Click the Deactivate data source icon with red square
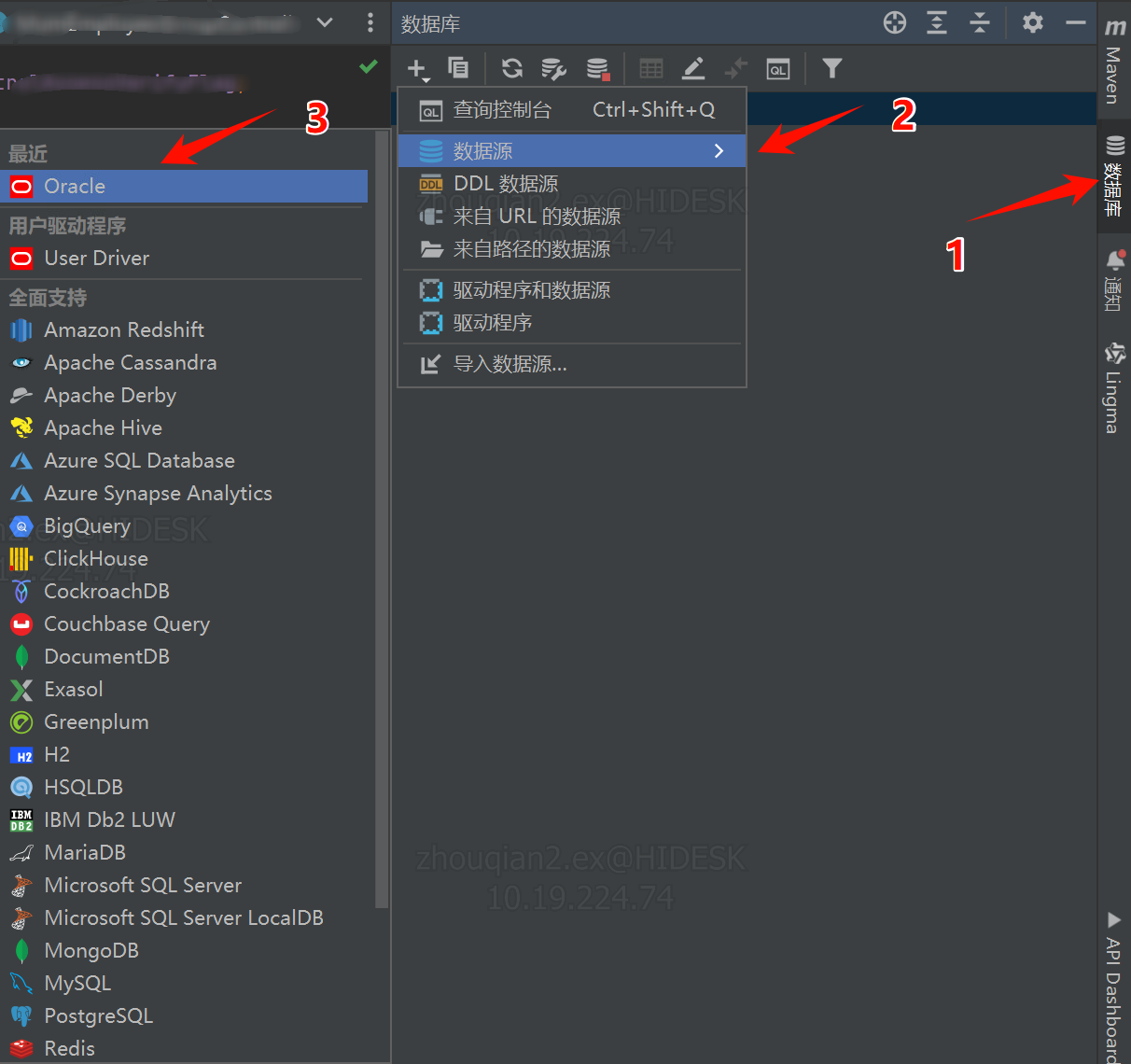Image resolution: width=1131 pixels, height=1064 pixels. (598, 68)
